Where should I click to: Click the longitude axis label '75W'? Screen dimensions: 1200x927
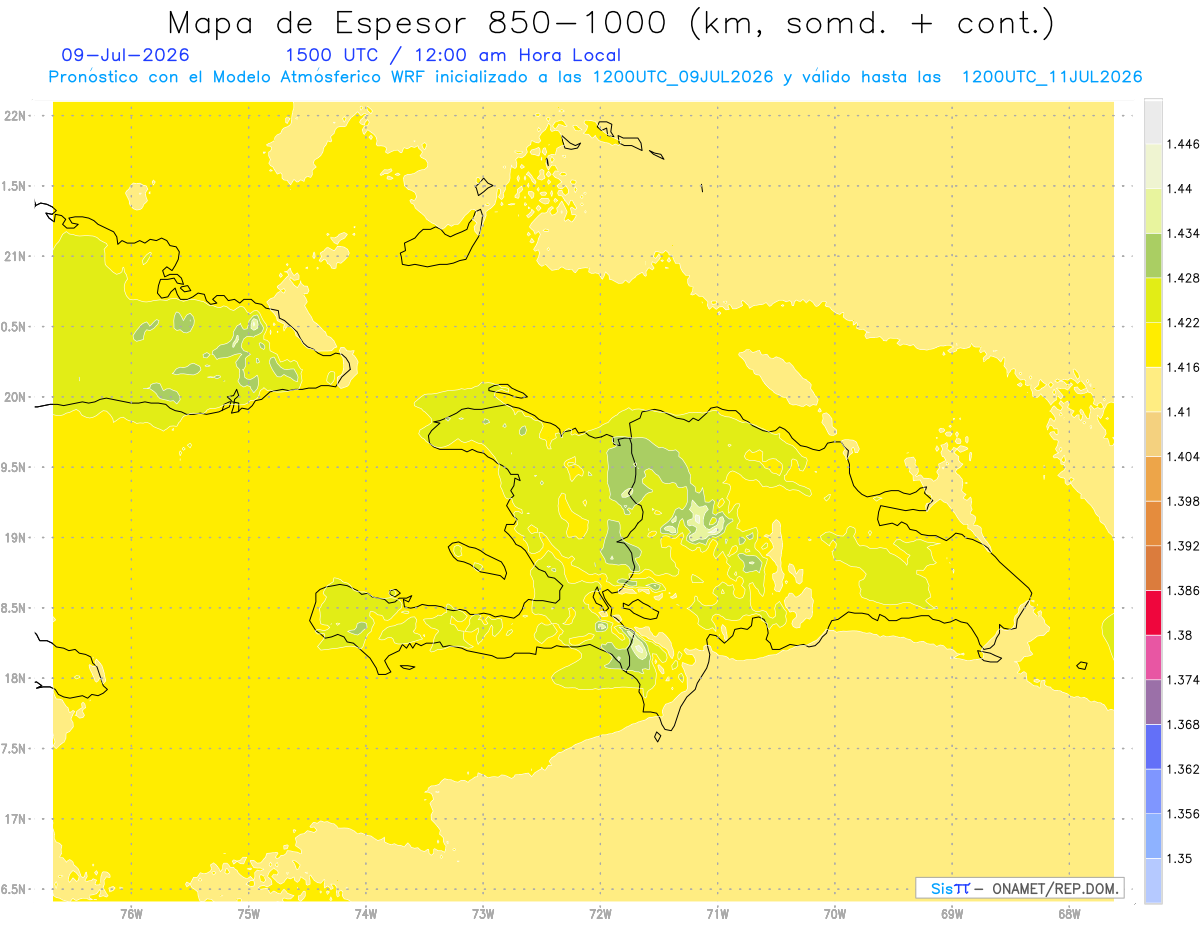(249, 913)
